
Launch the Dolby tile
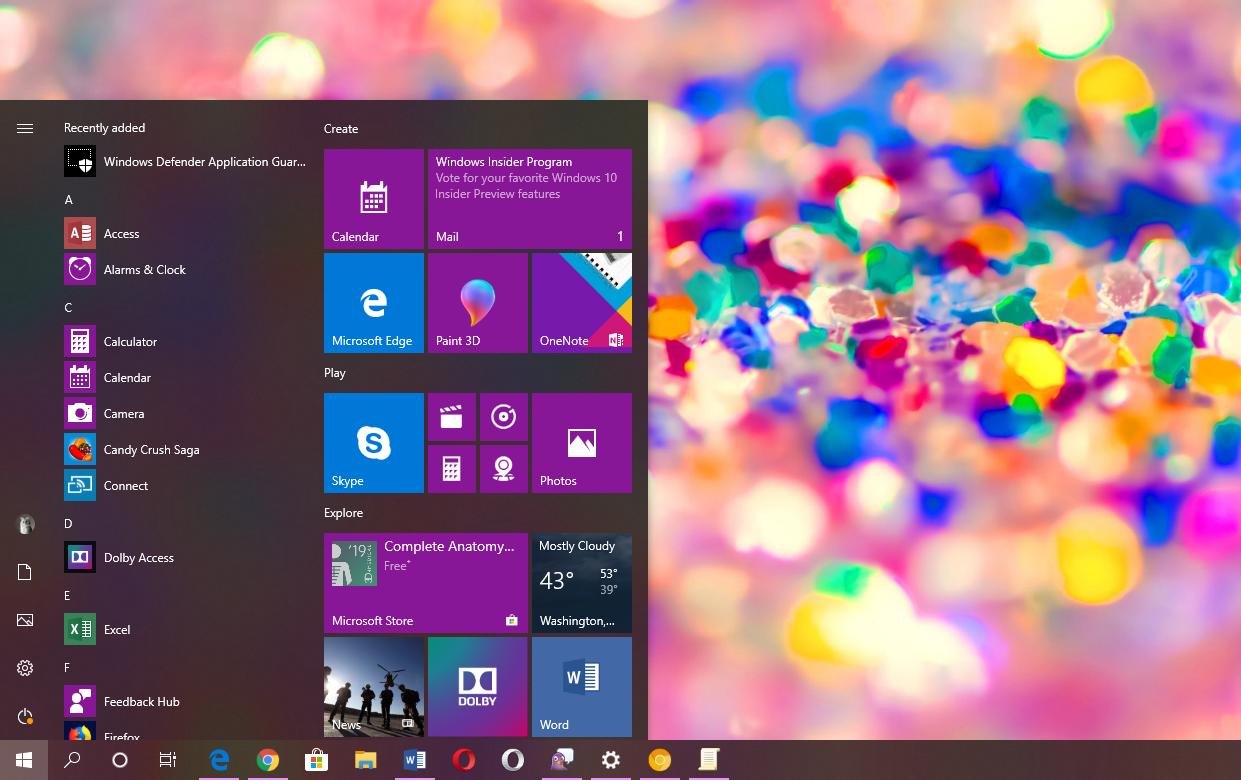pos(478,687)
